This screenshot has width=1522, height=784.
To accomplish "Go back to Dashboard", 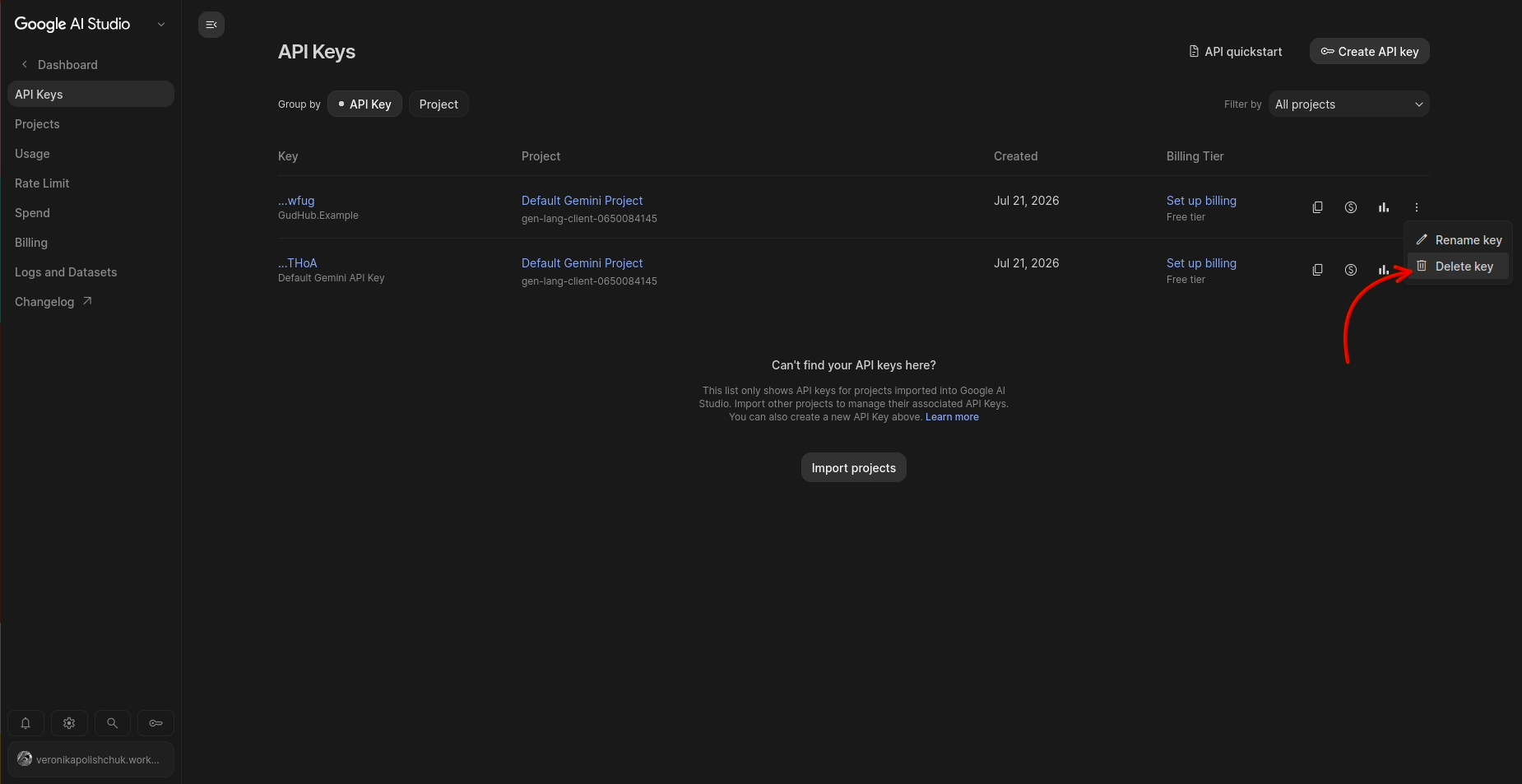I will (59, 65).
